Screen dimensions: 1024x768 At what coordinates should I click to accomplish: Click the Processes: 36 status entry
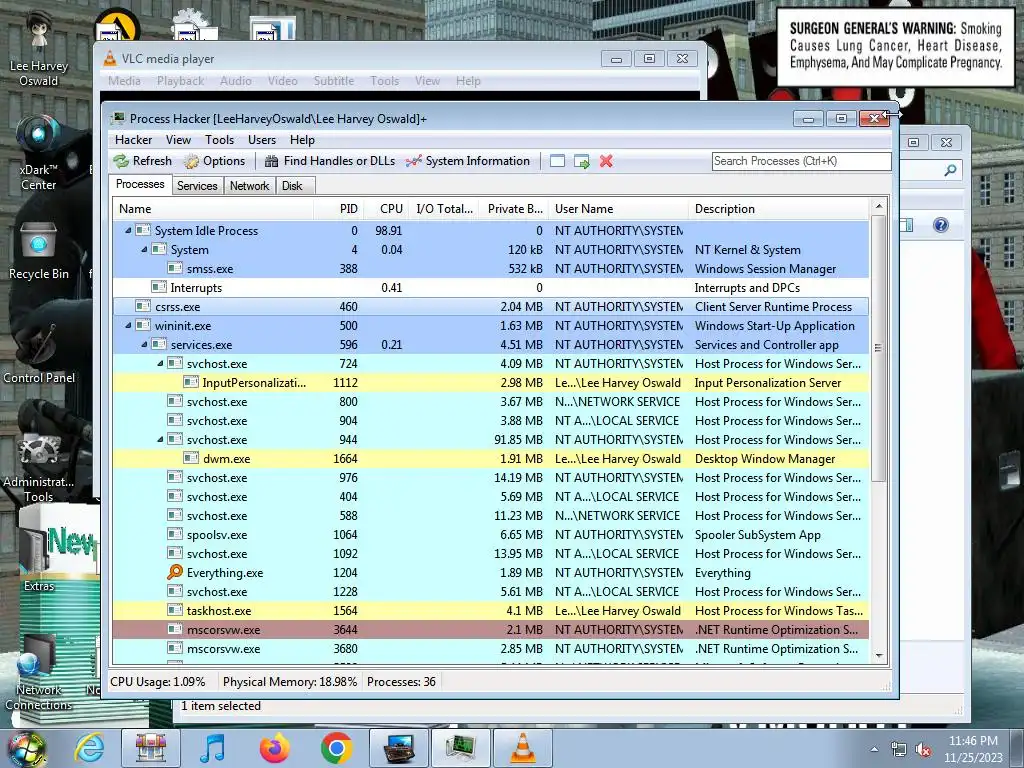pos(401,681)
